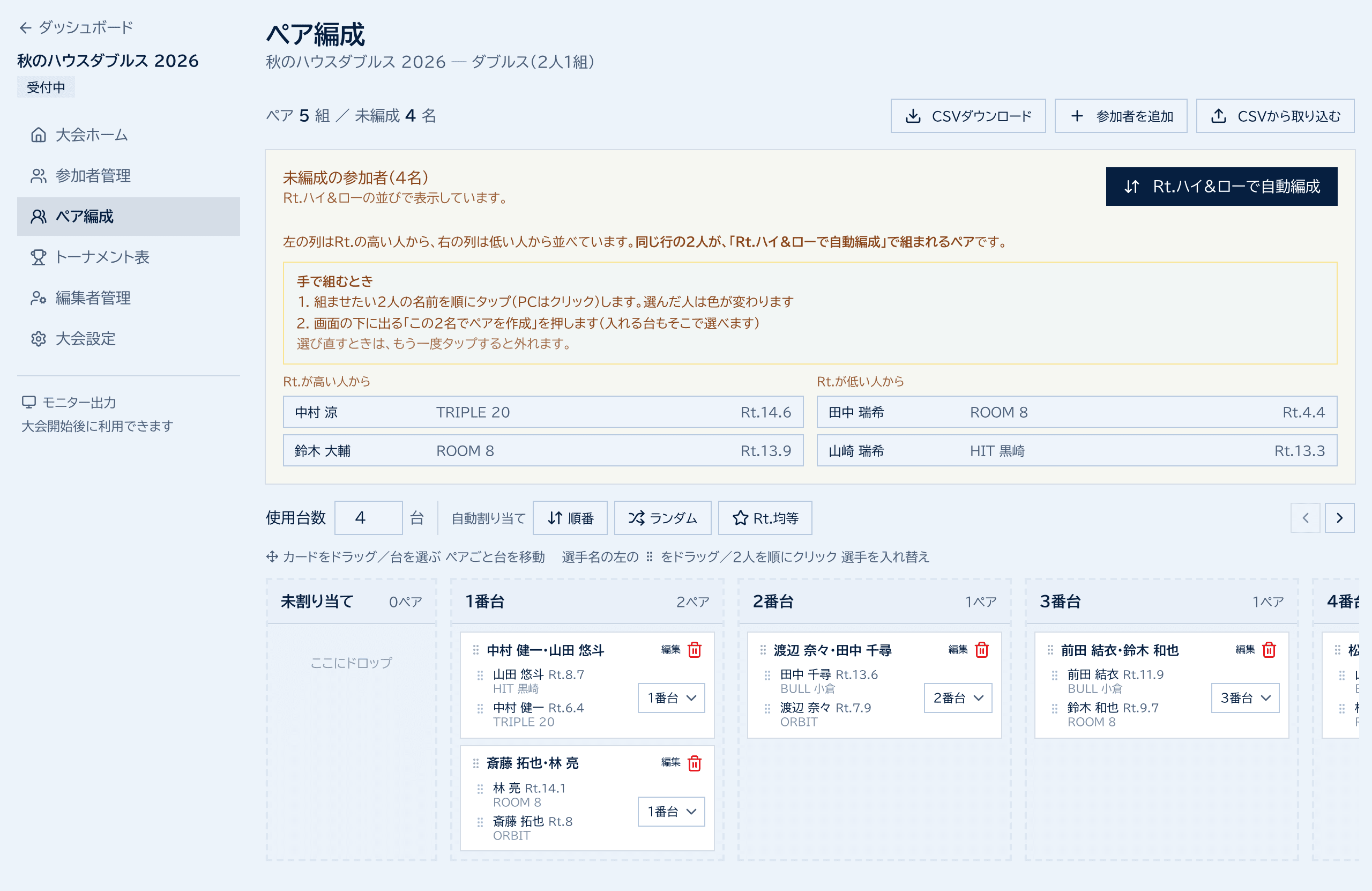Click the 参加者を追加 button

click(x=1121, y=116)
